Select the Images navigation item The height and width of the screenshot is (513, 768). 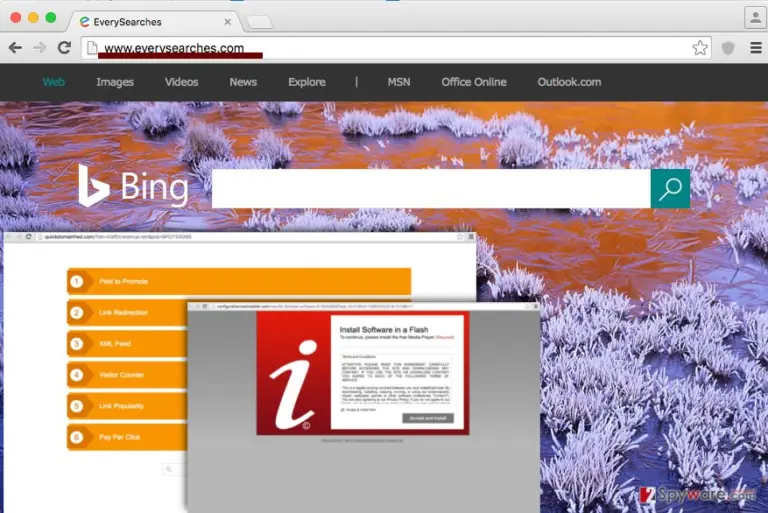pos(115,82)
